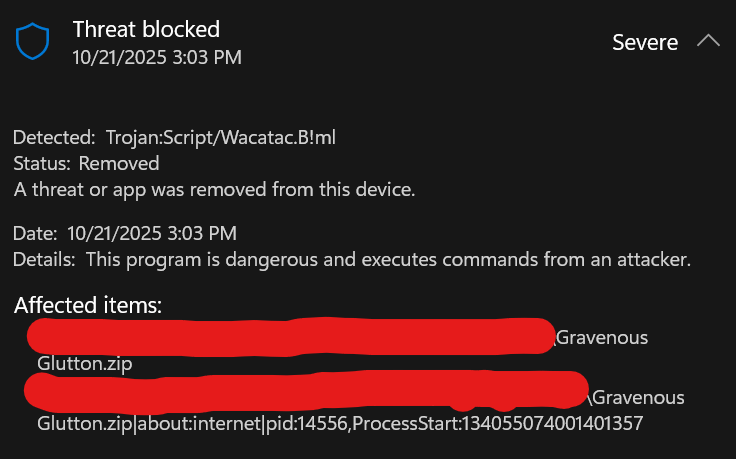Viewport: 736px width, 459px height.
Task: Select the first "Glutton.zip" line
Action: point(84,363)
